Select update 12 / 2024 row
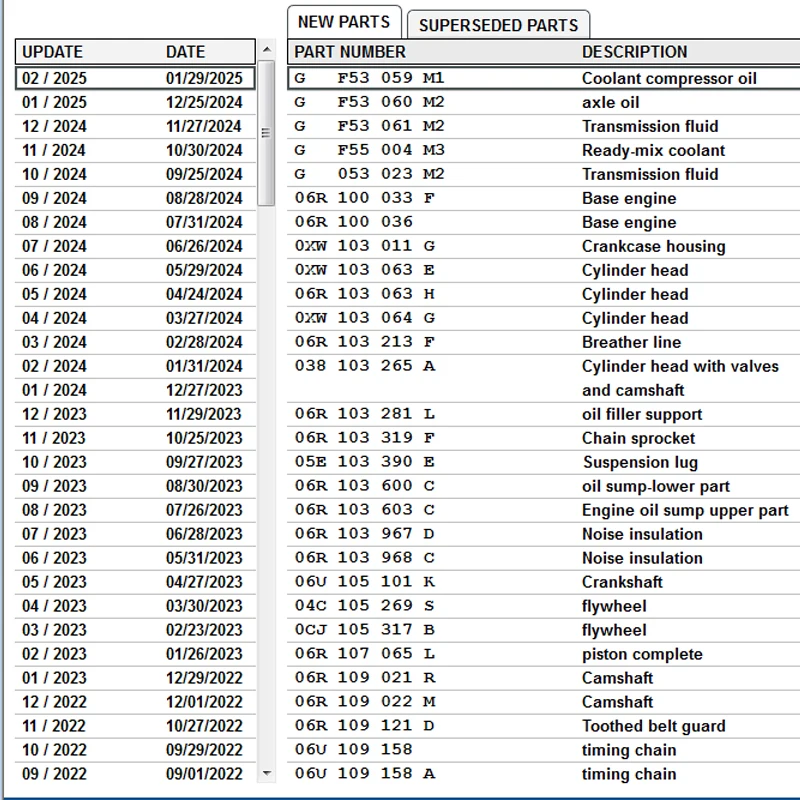This screenshot has height=800, width=800. tap(135, 126)
